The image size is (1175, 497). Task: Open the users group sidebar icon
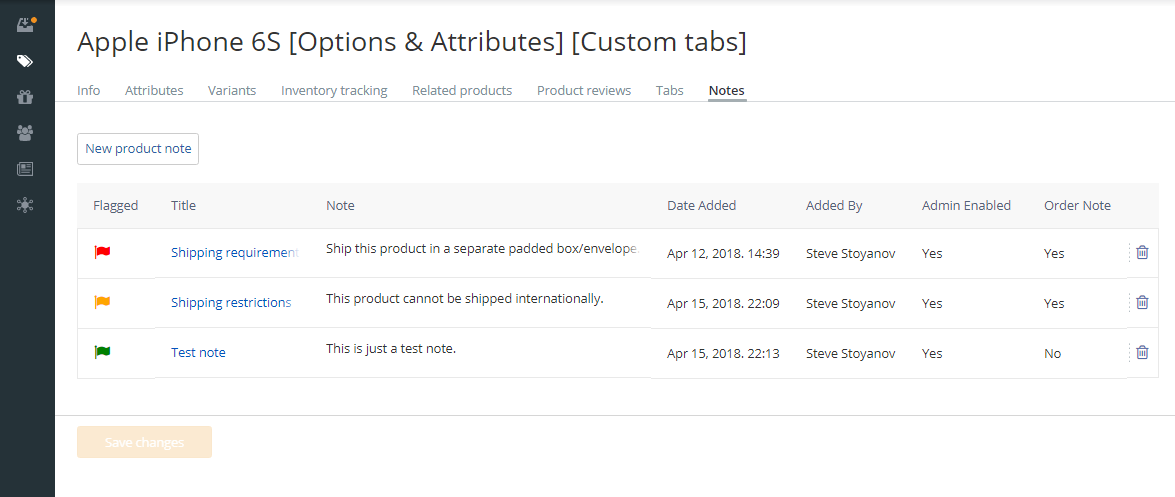click(x=25, y=132)
